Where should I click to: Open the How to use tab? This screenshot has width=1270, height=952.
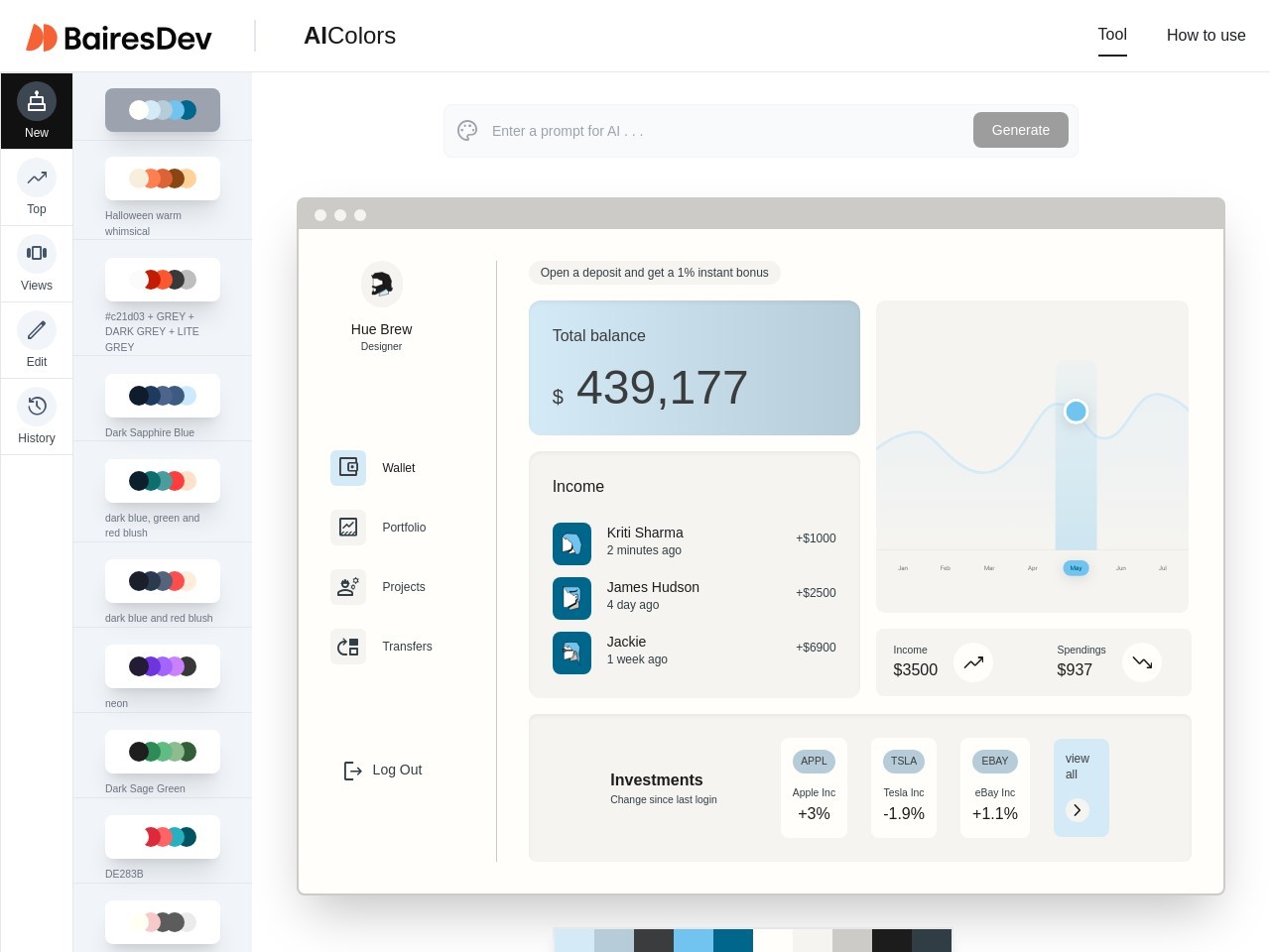click(x=1206, y=35)
